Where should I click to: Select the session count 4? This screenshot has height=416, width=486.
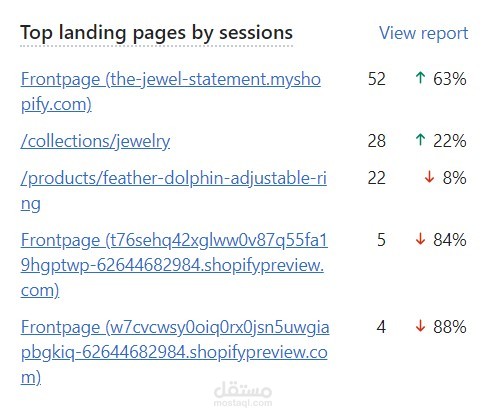point(381,327)
